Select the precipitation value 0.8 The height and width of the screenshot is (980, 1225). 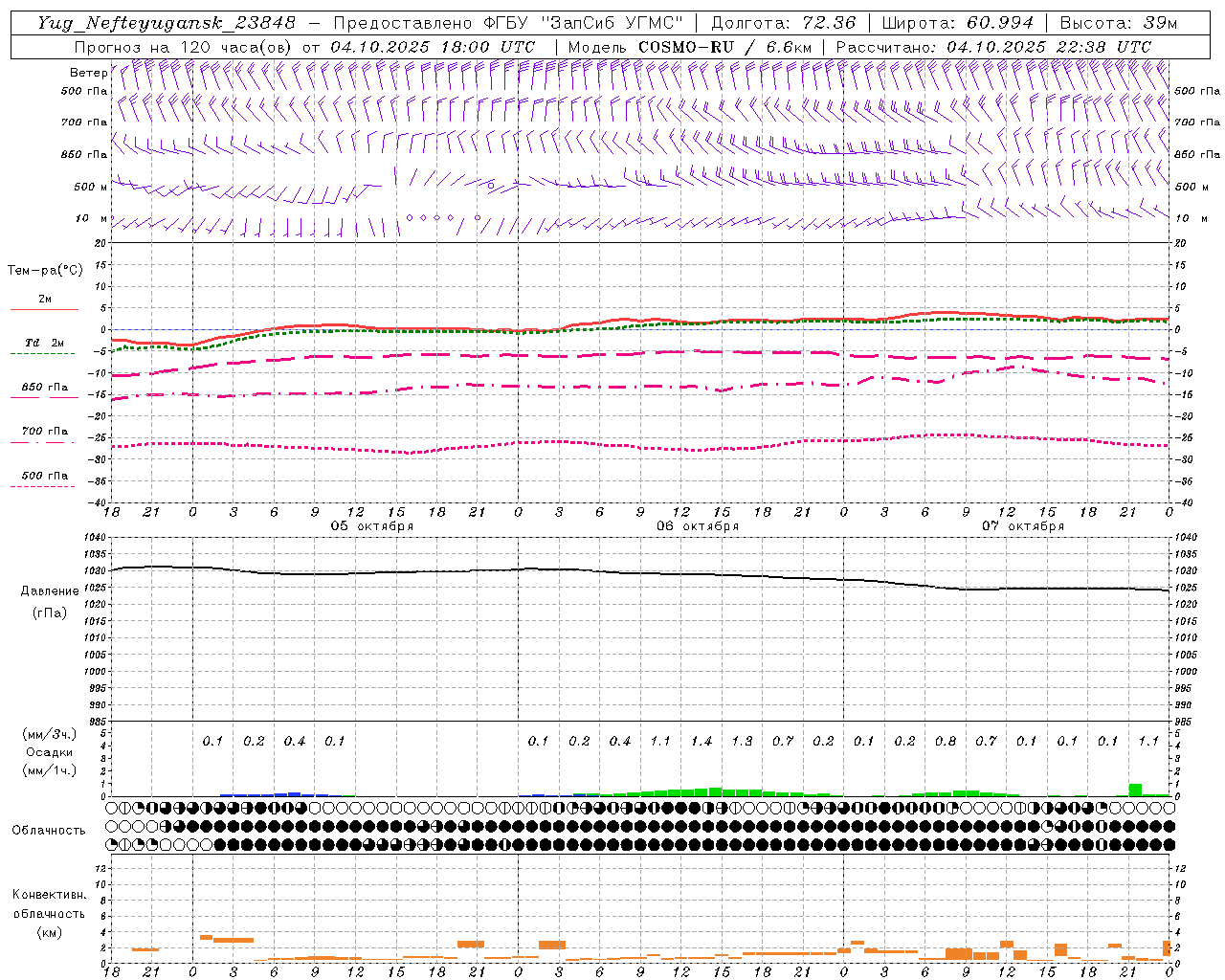point(946,741)
